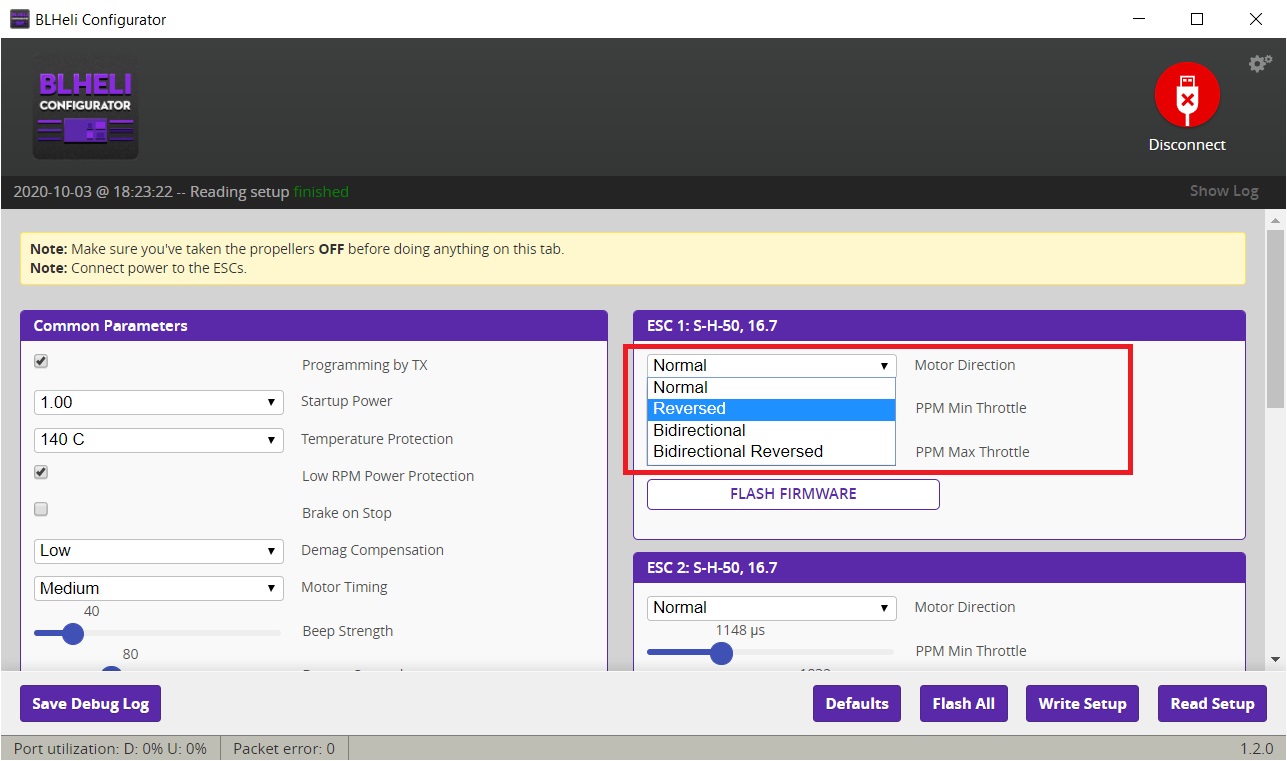Click ESC 2 PPM Min Throttle slider handle

(721, 653)
